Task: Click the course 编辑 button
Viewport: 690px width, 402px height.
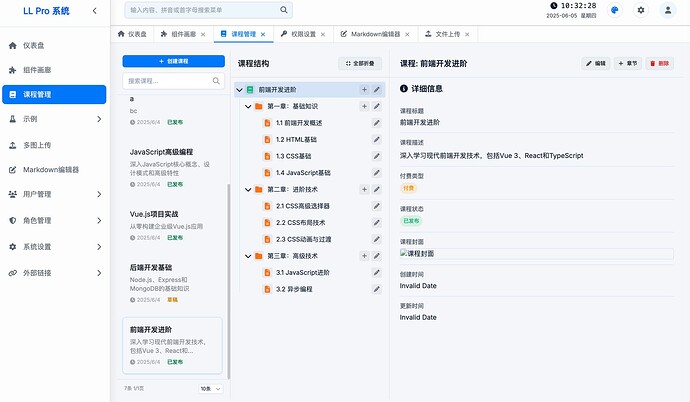Action: 596,63
